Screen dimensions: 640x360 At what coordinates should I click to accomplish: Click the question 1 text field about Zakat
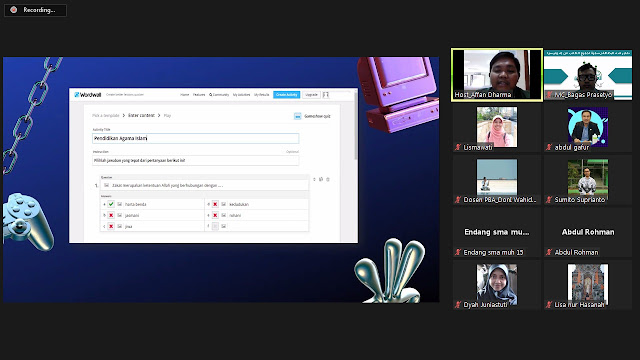pyautogui.click(x=205, y=185)
